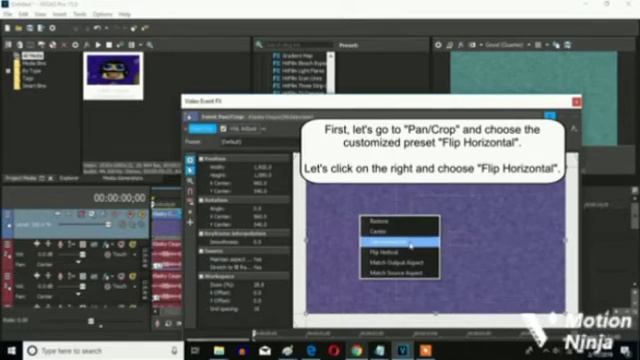This screenshot has width=640, height=360.
Task: Choose Flip Vertical in the context menu
Action: [x=400, y=253]
